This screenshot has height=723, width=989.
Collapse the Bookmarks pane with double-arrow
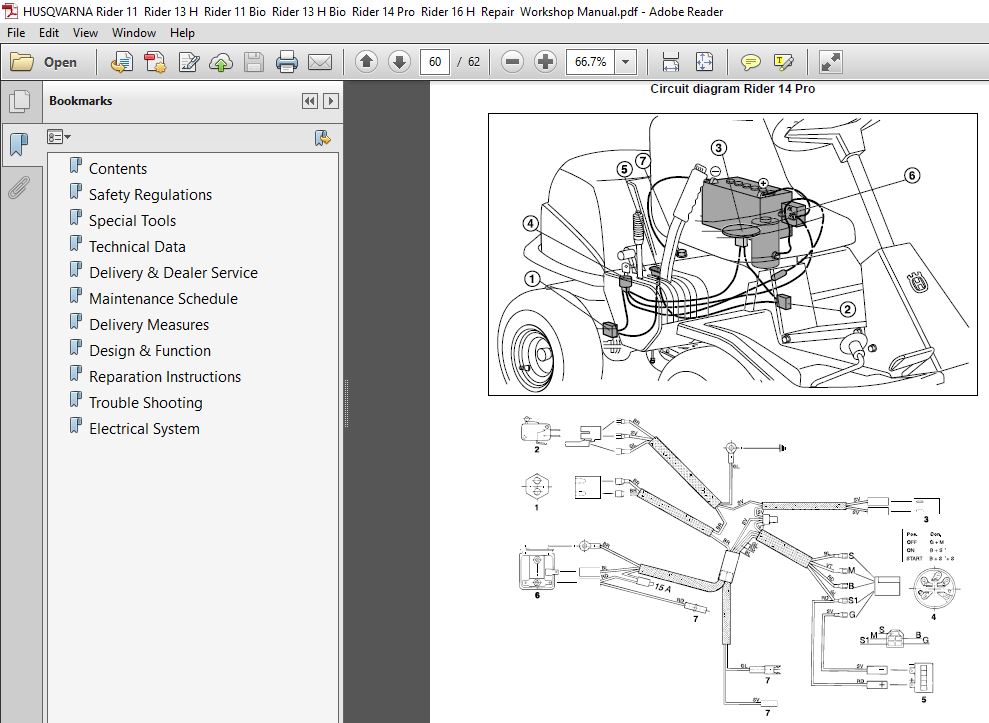310,101
